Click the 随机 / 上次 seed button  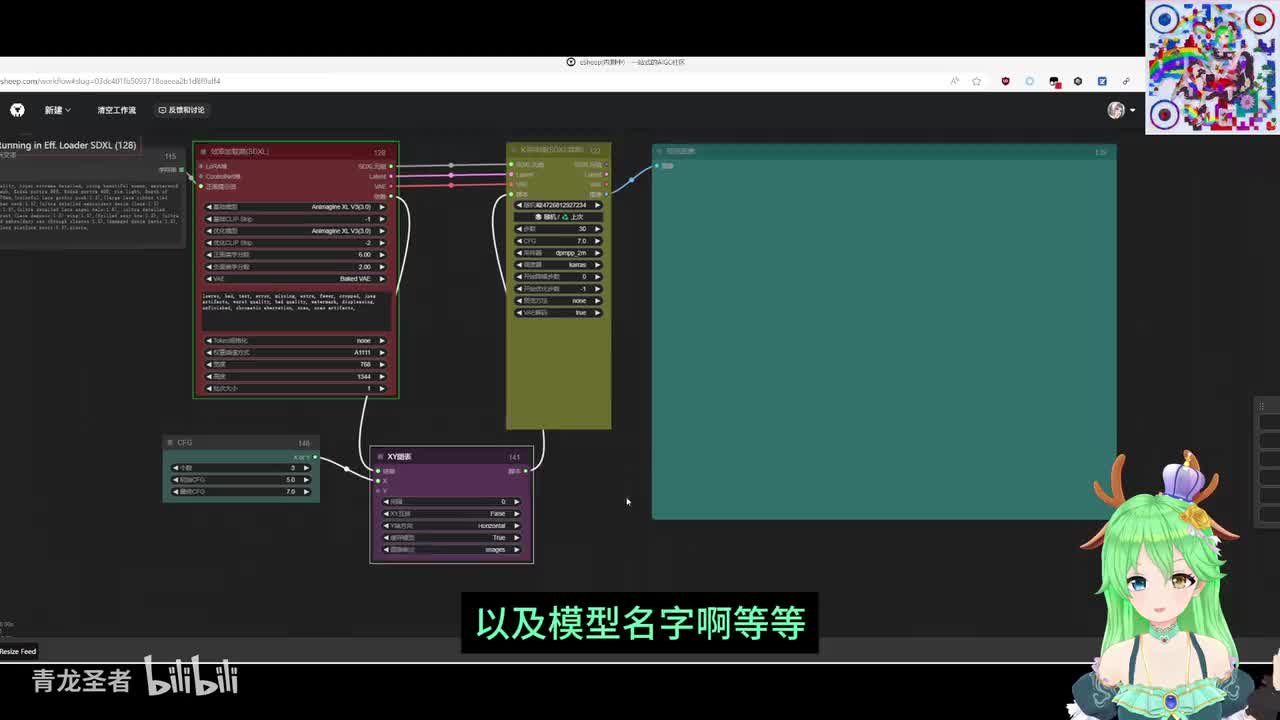tap(559, 217)
